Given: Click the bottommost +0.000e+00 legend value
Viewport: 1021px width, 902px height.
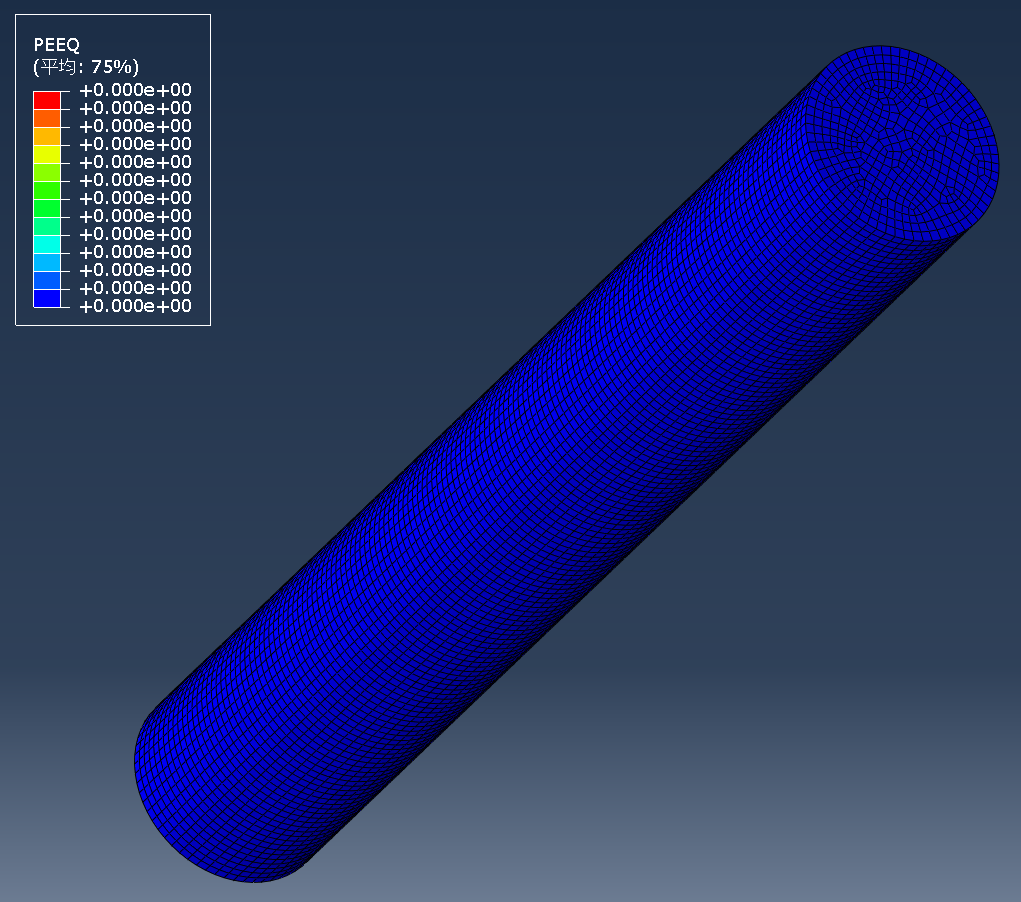Looking at the screenshot, I should [135, 306].
